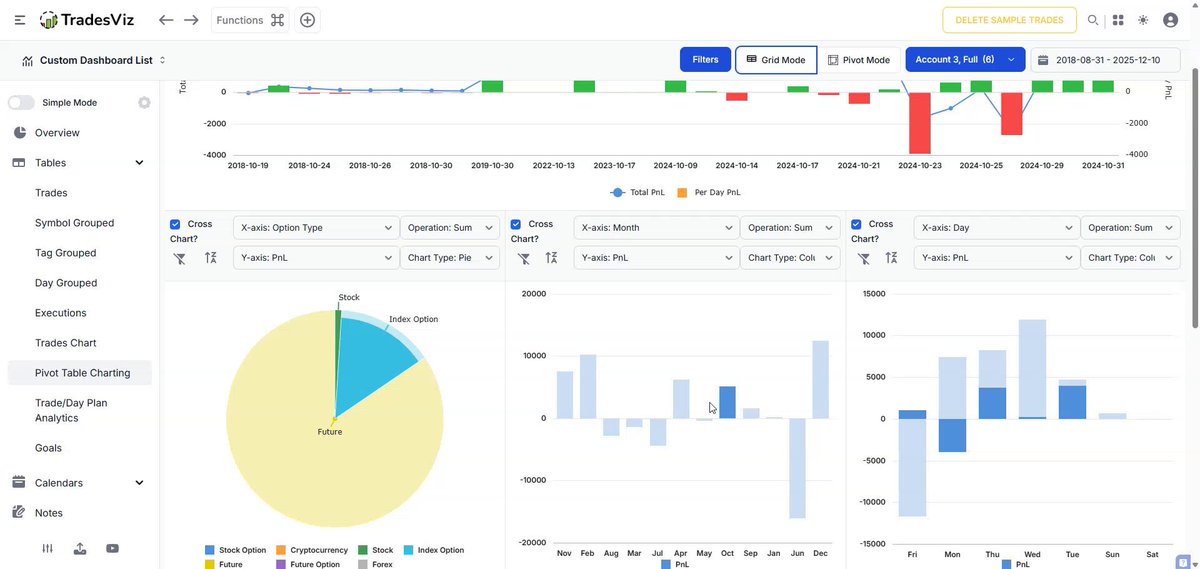This screenshot has width=1200, height=569.
Task: Uncheck Cross Chart in the Day chart panel
Action: 856,224
